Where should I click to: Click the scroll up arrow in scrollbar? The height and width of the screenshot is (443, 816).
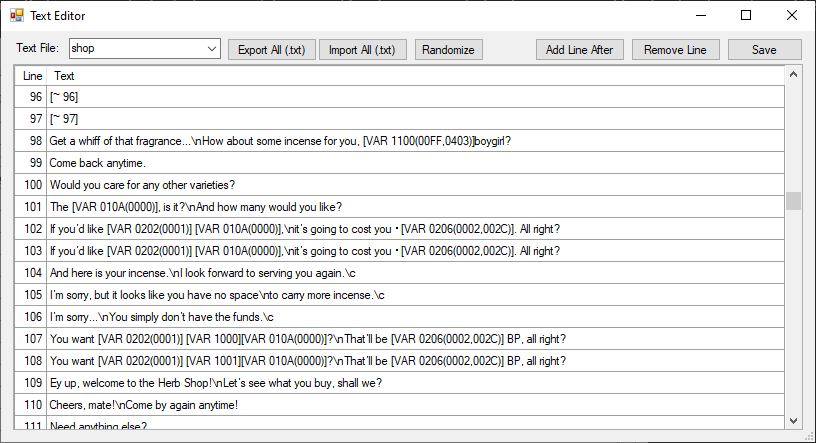pos(794,74)
